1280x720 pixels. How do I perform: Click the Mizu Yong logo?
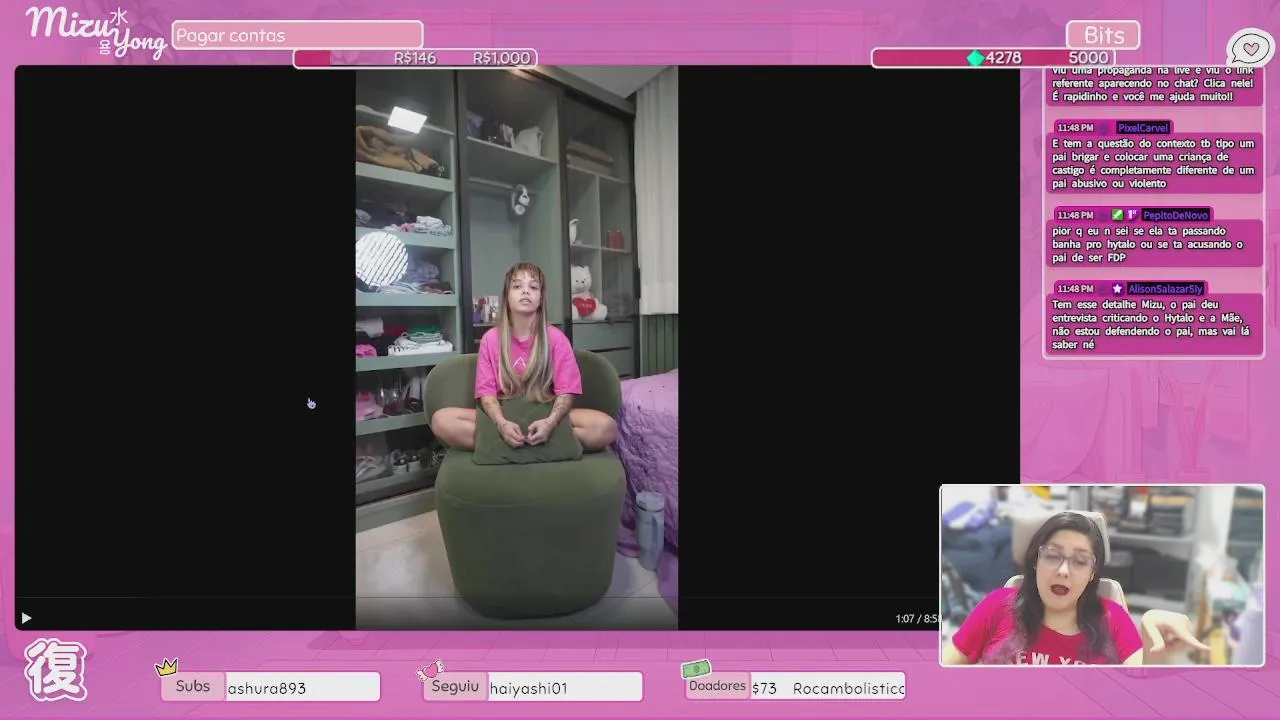point(95,32)
